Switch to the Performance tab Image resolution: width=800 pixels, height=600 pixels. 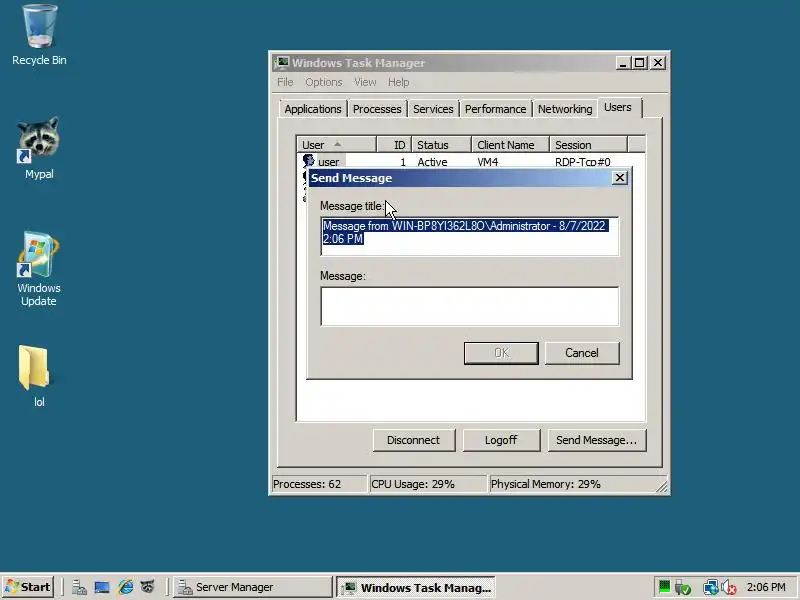click(495, 109)
